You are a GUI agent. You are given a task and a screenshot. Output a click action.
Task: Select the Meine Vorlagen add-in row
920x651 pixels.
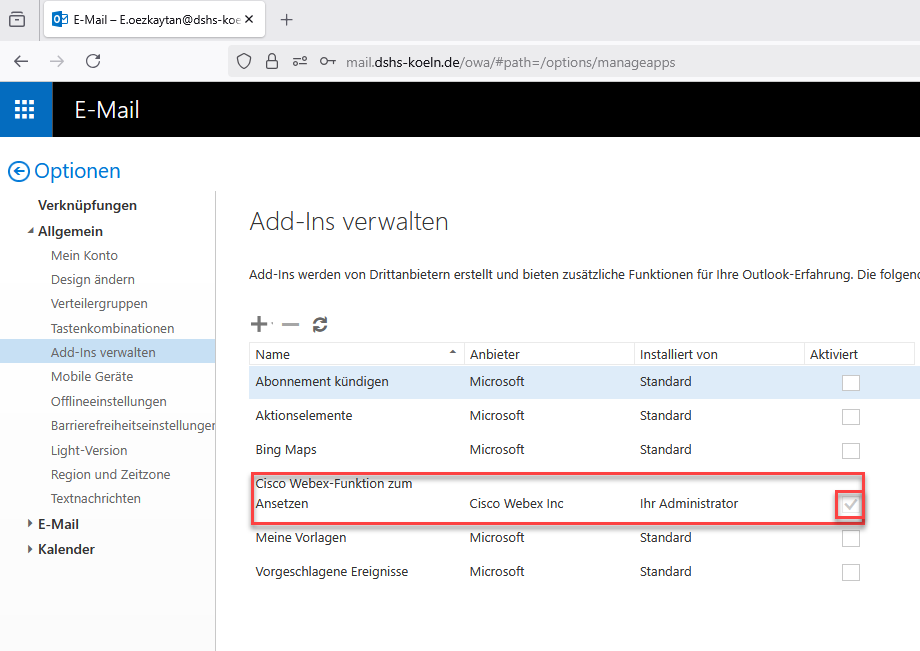[x=584, y=538]
